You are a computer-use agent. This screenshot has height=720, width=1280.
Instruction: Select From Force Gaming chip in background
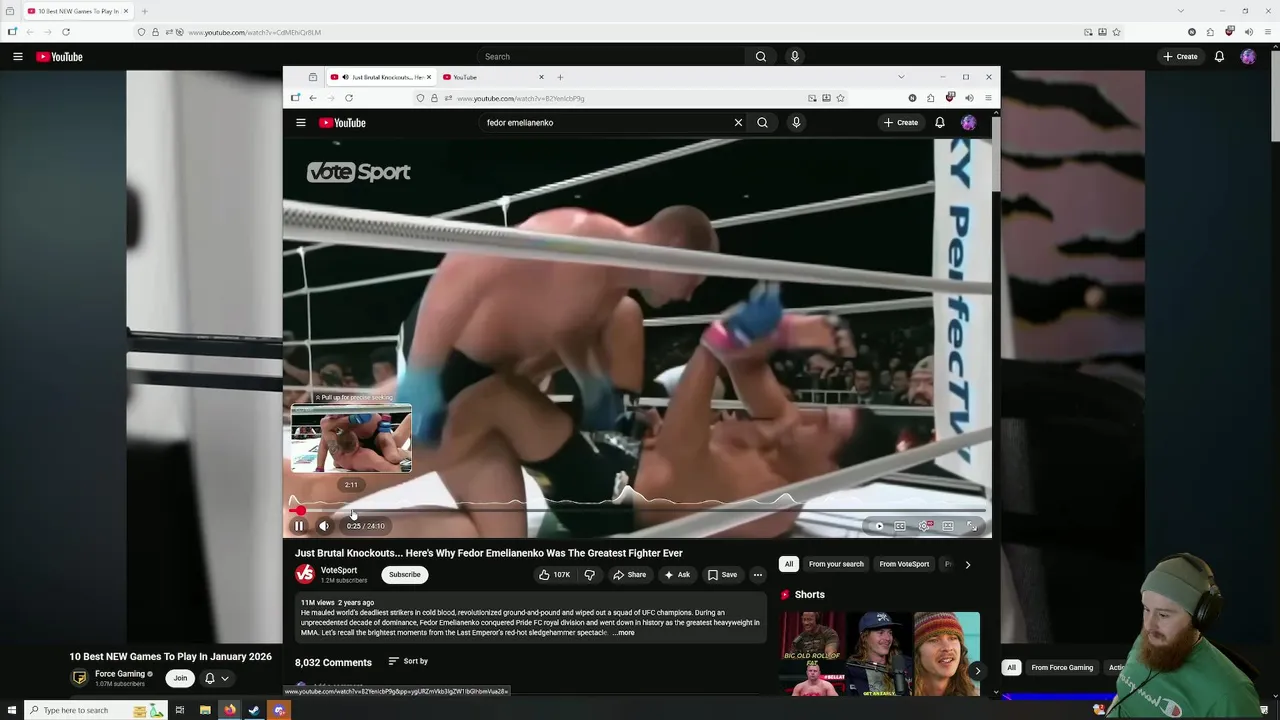click(1062, 668)
